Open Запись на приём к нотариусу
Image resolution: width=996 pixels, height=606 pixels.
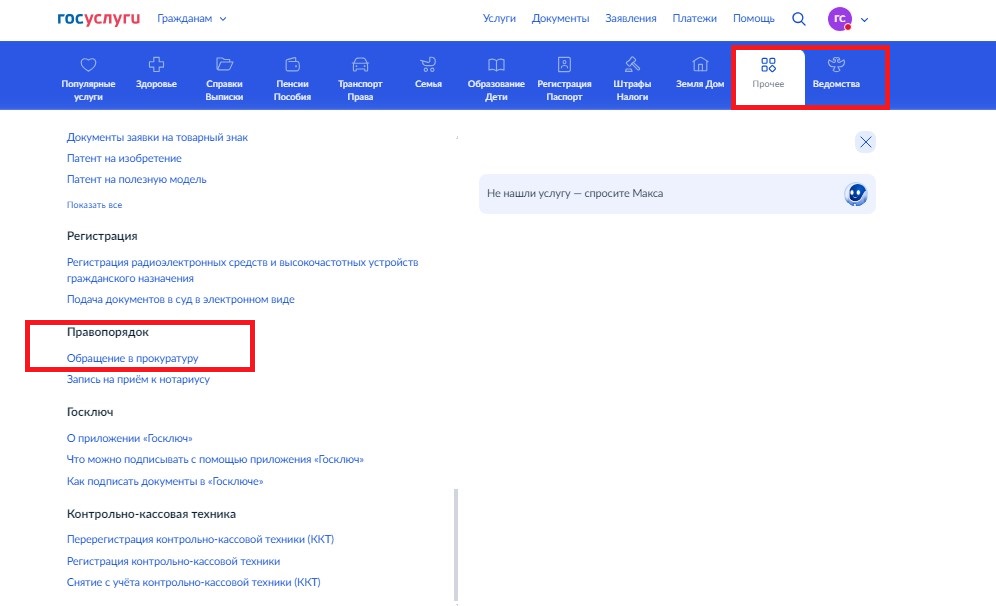[x=138, y=379]
